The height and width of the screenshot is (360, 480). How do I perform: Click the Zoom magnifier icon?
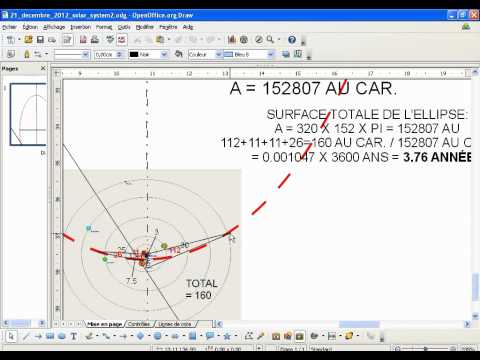pos(270,40)
